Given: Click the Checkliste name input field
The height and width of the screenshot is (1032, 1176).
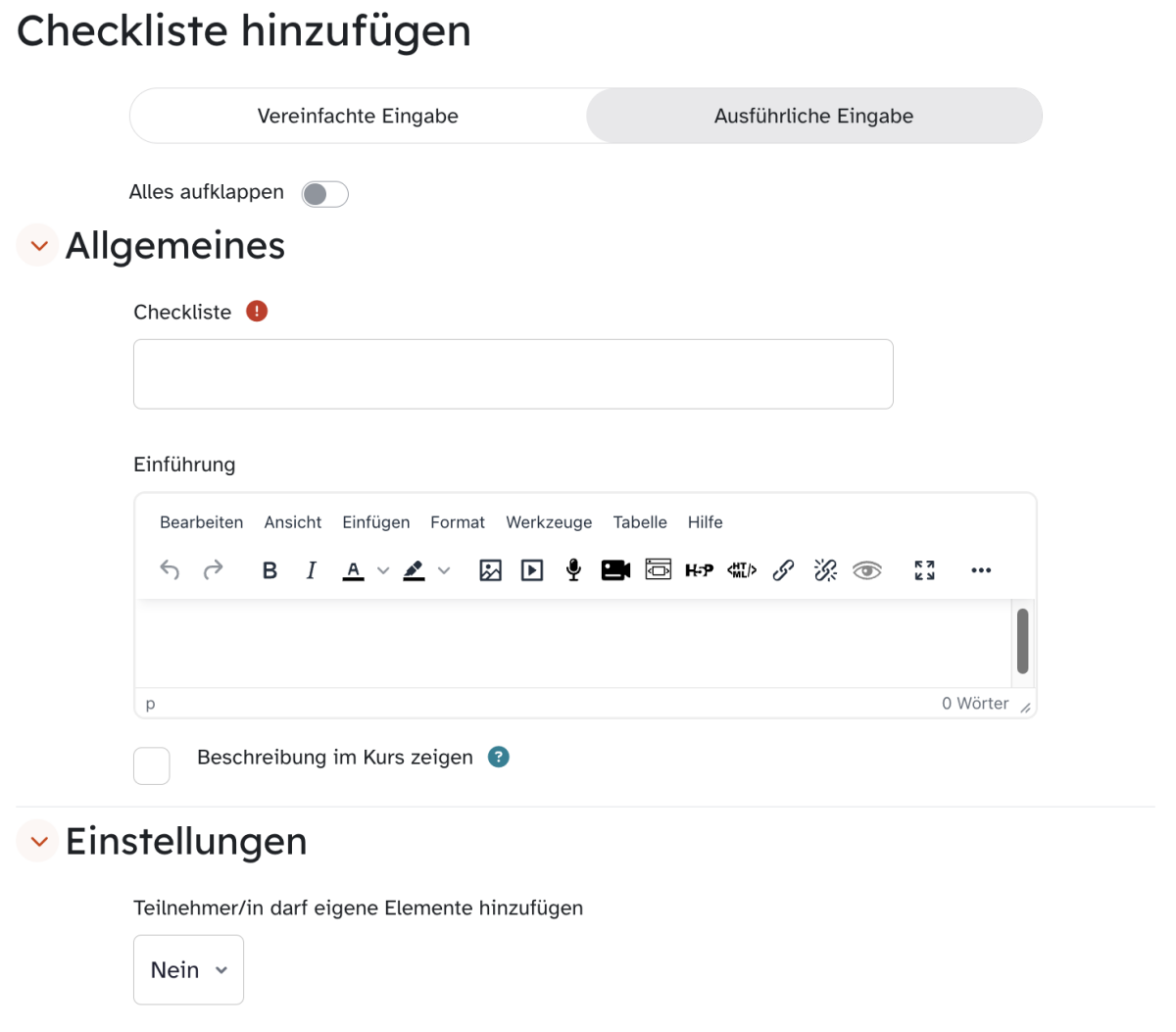Looking at the screenshot, I should [x=513, y=374].
